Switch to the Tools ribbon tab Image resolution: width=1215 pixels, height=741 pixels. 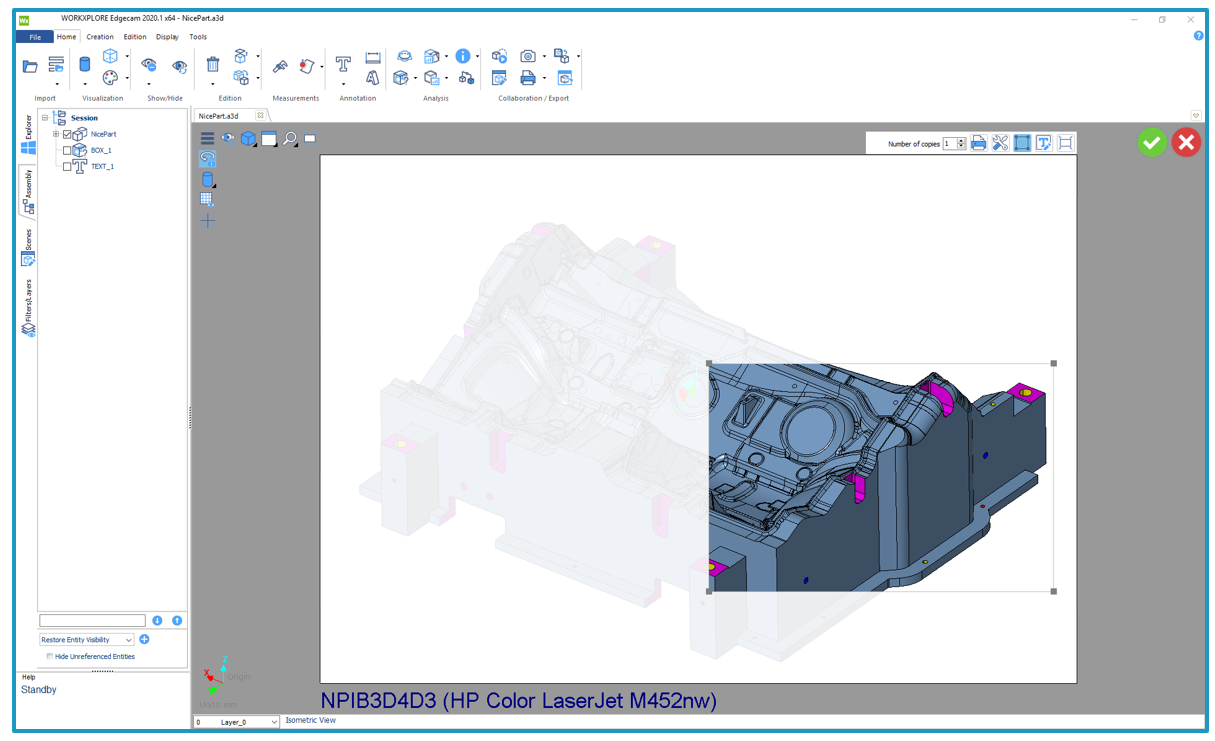pos(198,37)
